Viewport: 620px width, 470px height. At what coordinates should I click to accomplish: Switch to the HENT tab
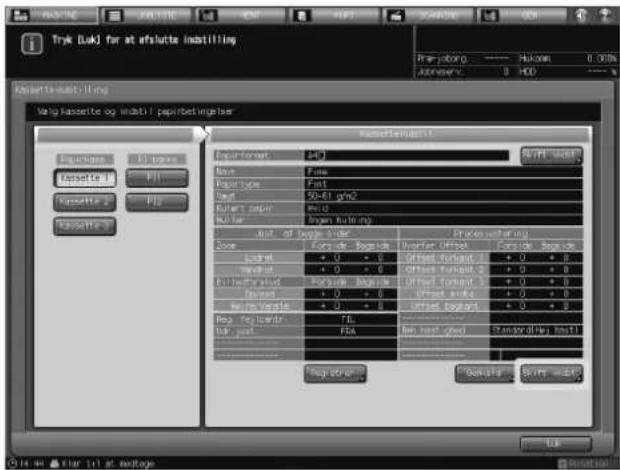[240, 16]
